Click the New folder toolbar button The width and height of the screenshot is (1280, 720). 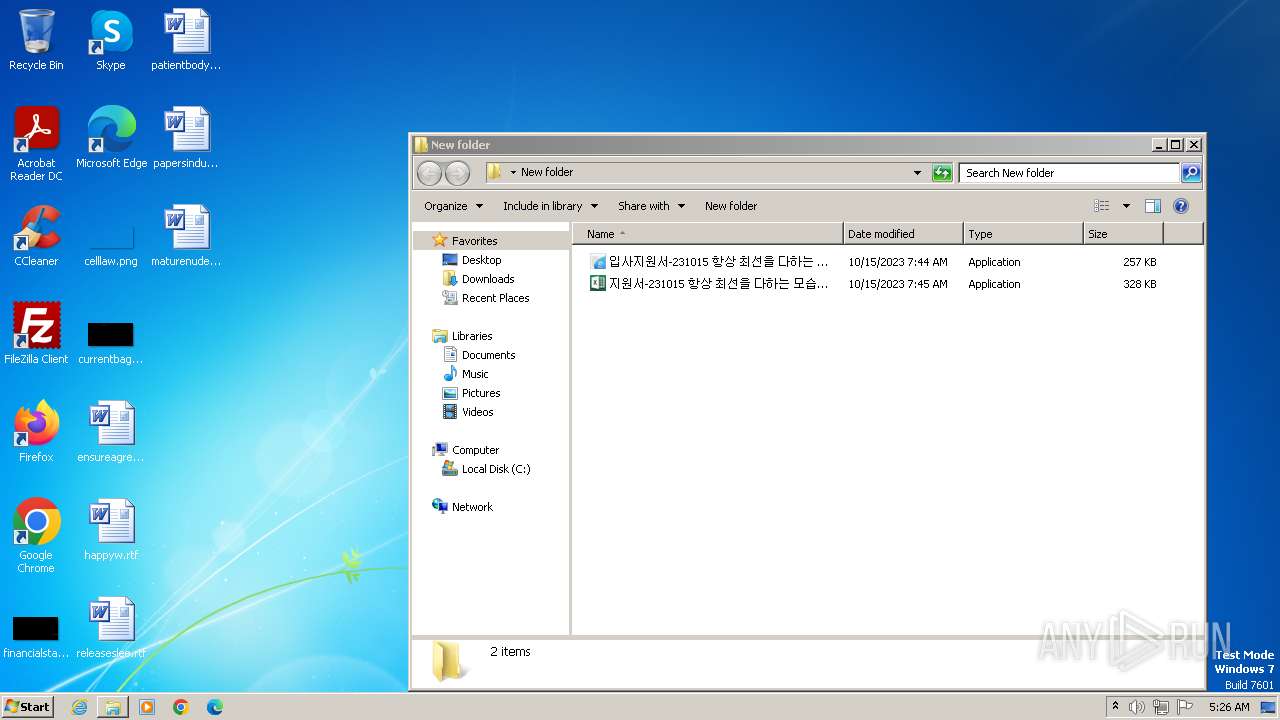tap(731, 206)
